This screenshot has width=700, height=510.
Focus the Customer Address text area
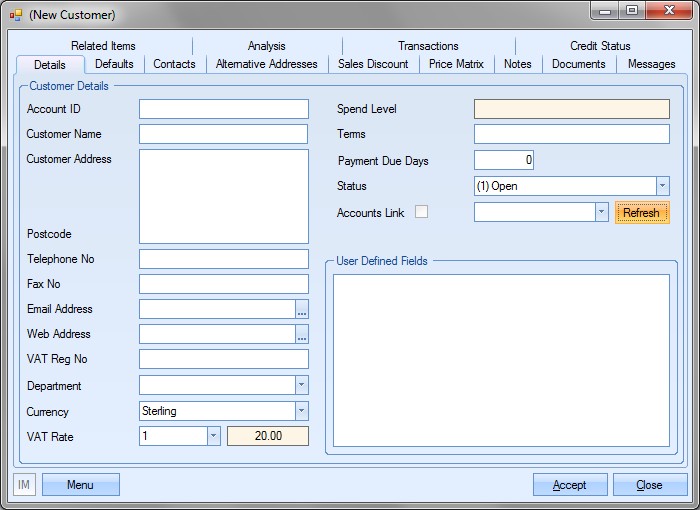[x=223, y=196]
